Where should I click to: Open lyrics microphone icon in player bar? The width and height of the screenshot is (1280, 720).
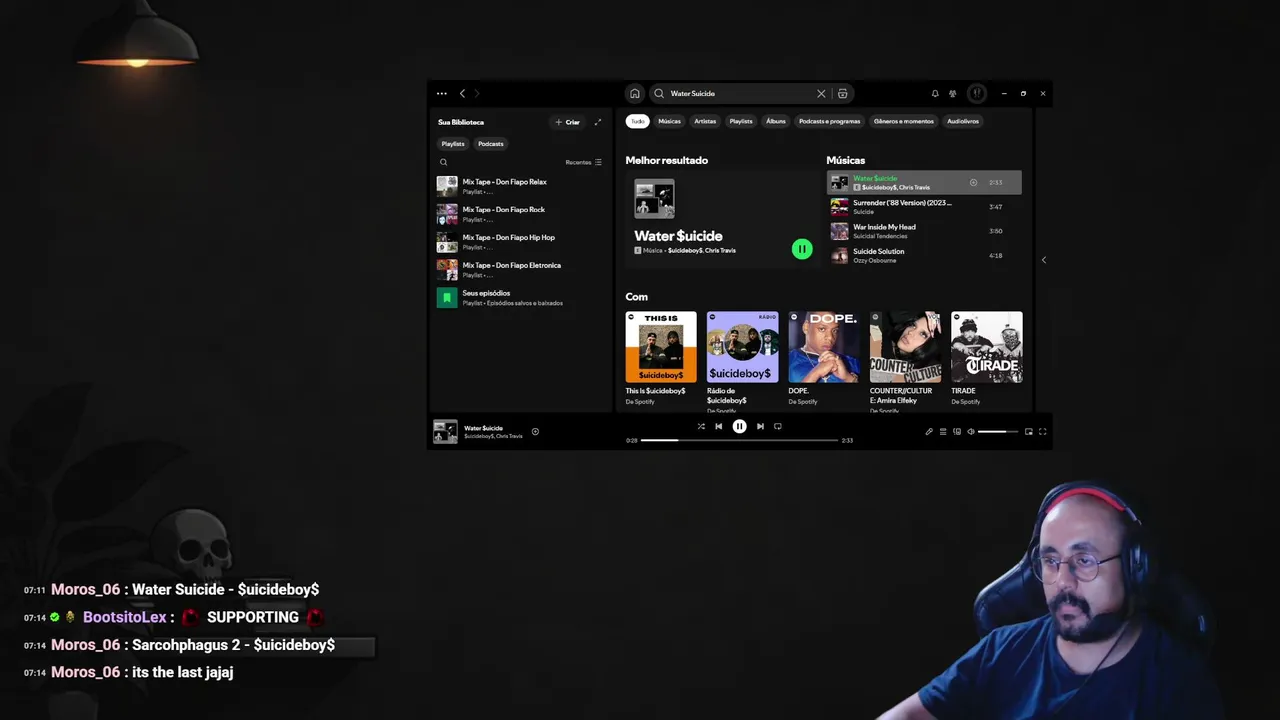click(x=929, y=432)
